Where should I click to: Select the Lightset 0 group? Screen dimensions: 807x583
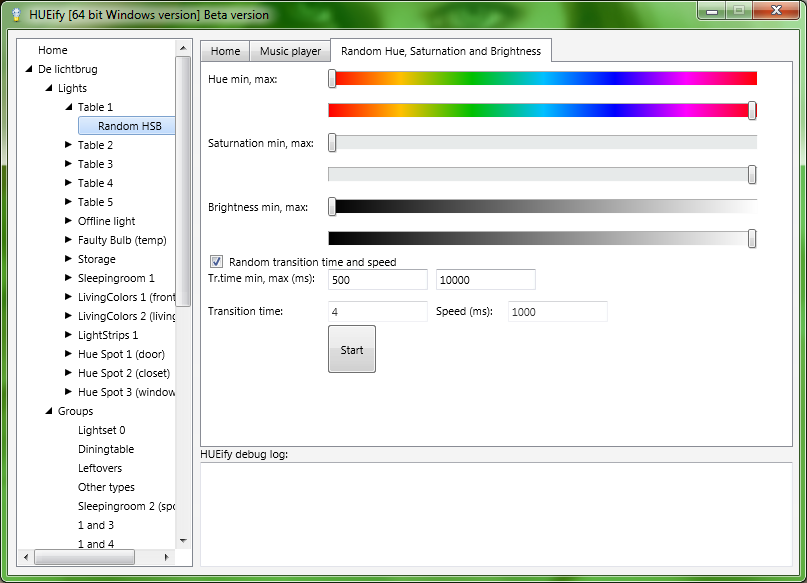pyautogui.click(x=101, y=430)
